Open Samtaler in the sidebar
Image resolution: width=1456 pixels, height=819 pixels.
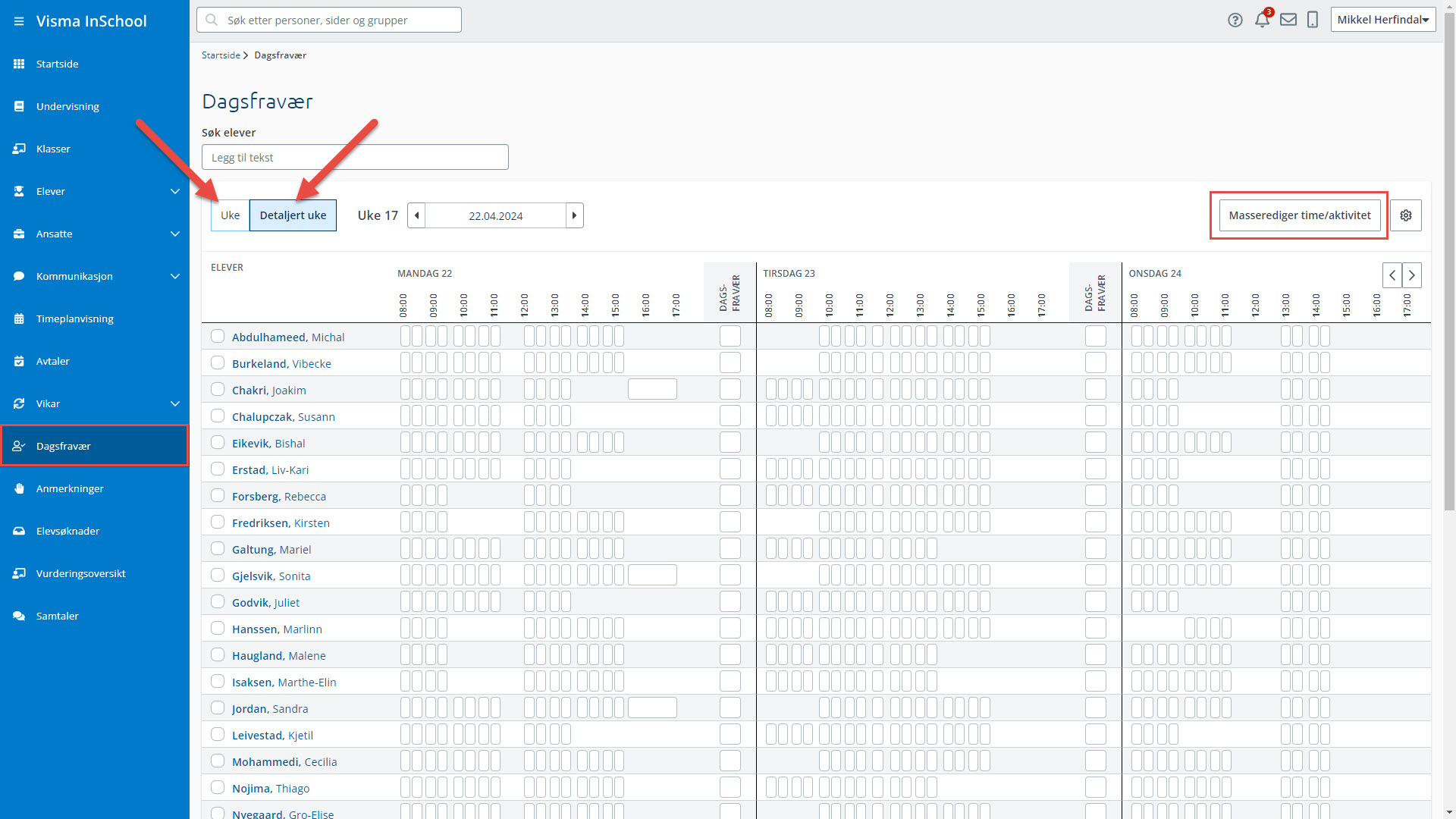pos(94,616)
